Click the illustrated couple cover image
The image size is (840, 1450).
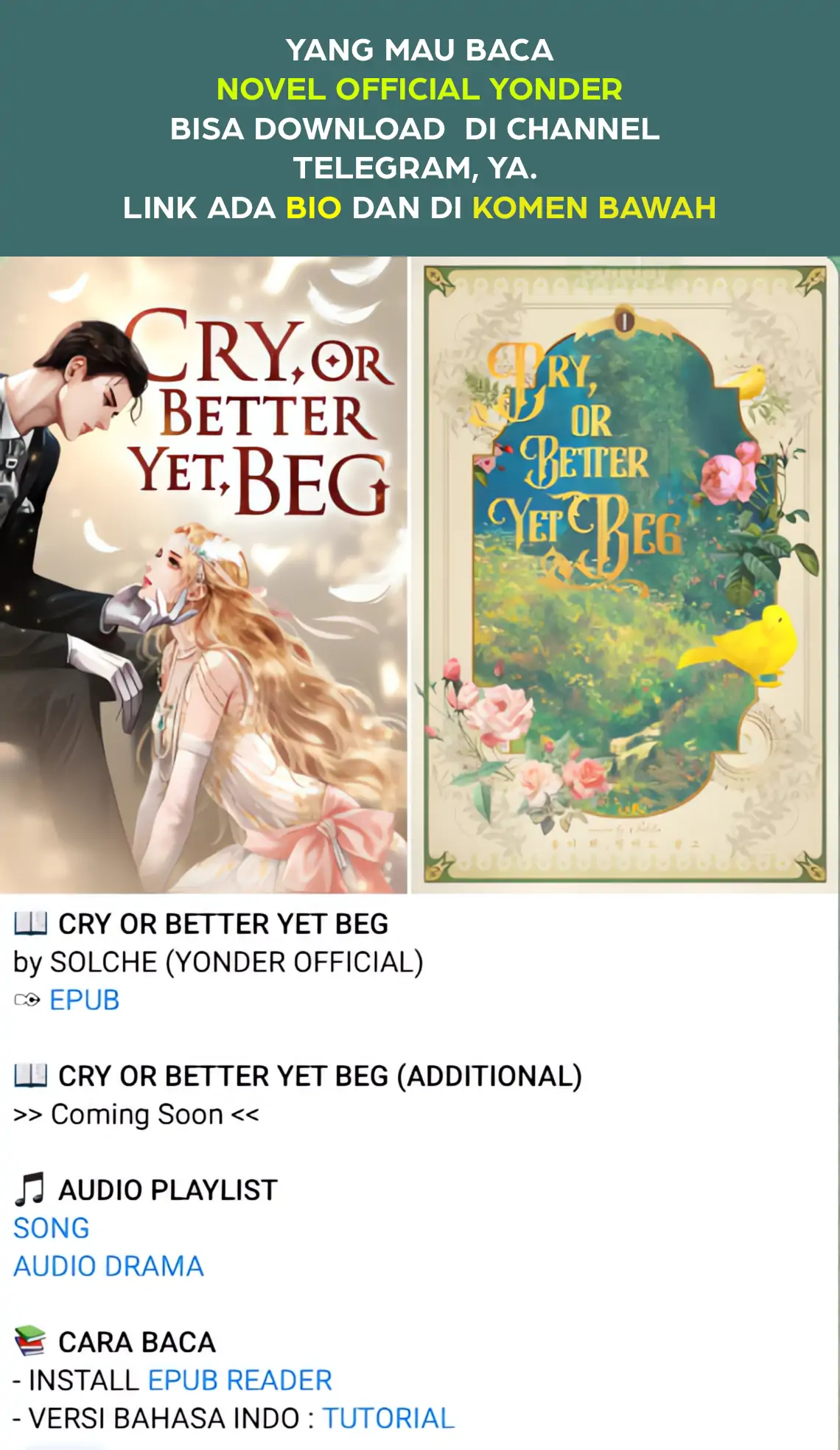203,575
